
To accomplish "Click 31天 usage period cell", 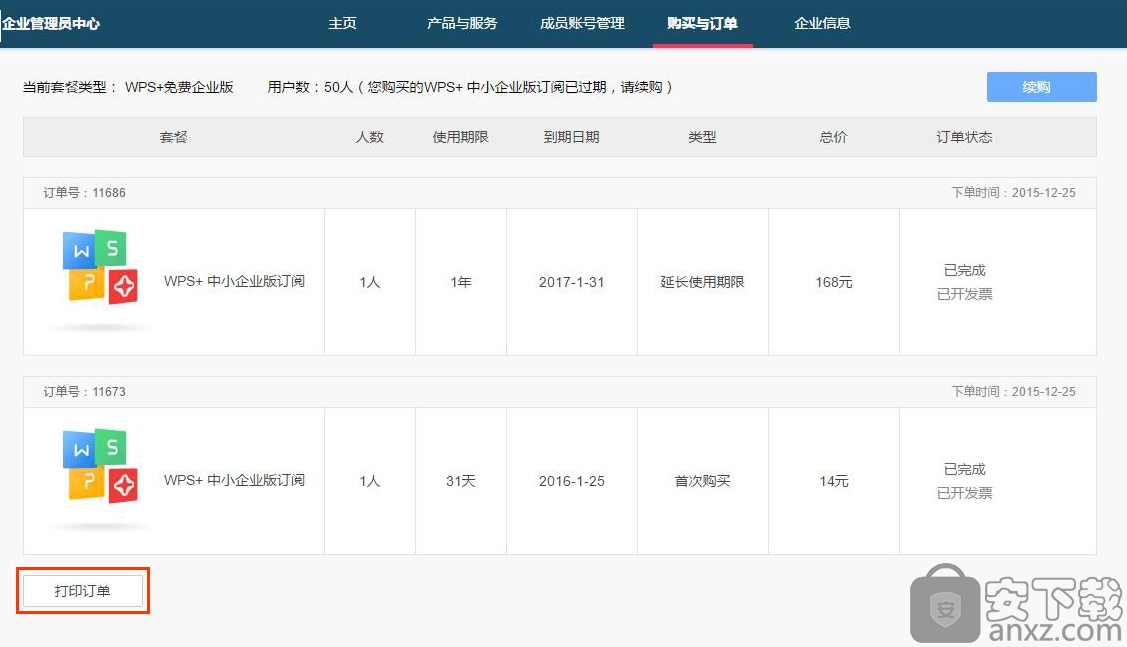I will pyautogui.click(x=461, y=481).
